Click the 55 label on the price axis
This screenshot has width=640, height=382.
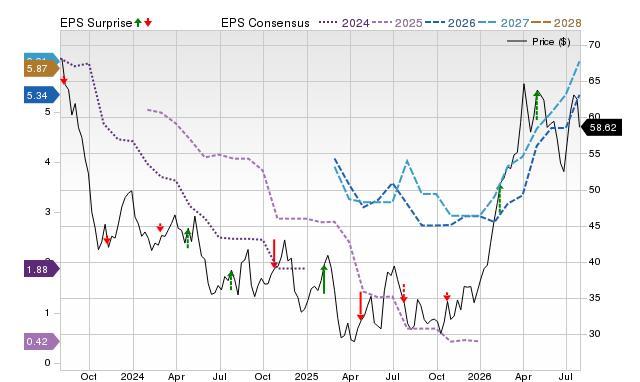pyautogui.click(x=594, y=153)
